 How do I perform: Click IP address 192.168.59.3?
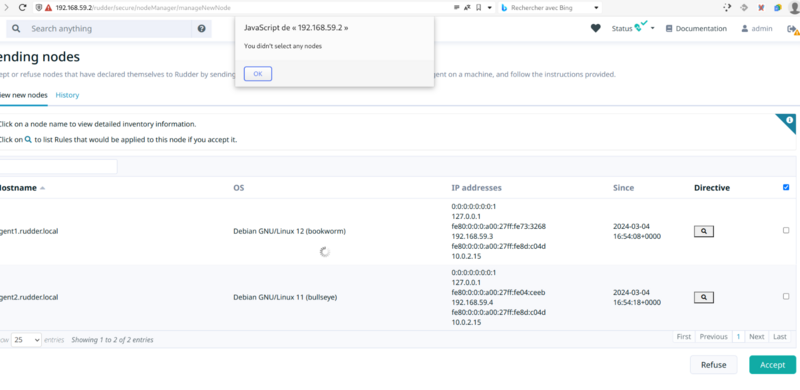coord(472,236)
